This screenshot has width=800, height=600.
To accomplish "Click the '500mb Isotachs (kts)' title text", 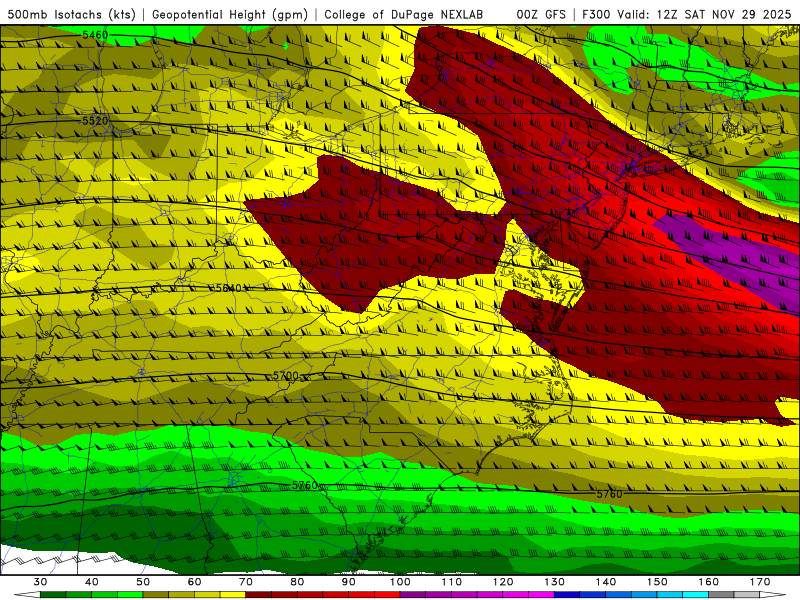I will (x=71, y=14).
